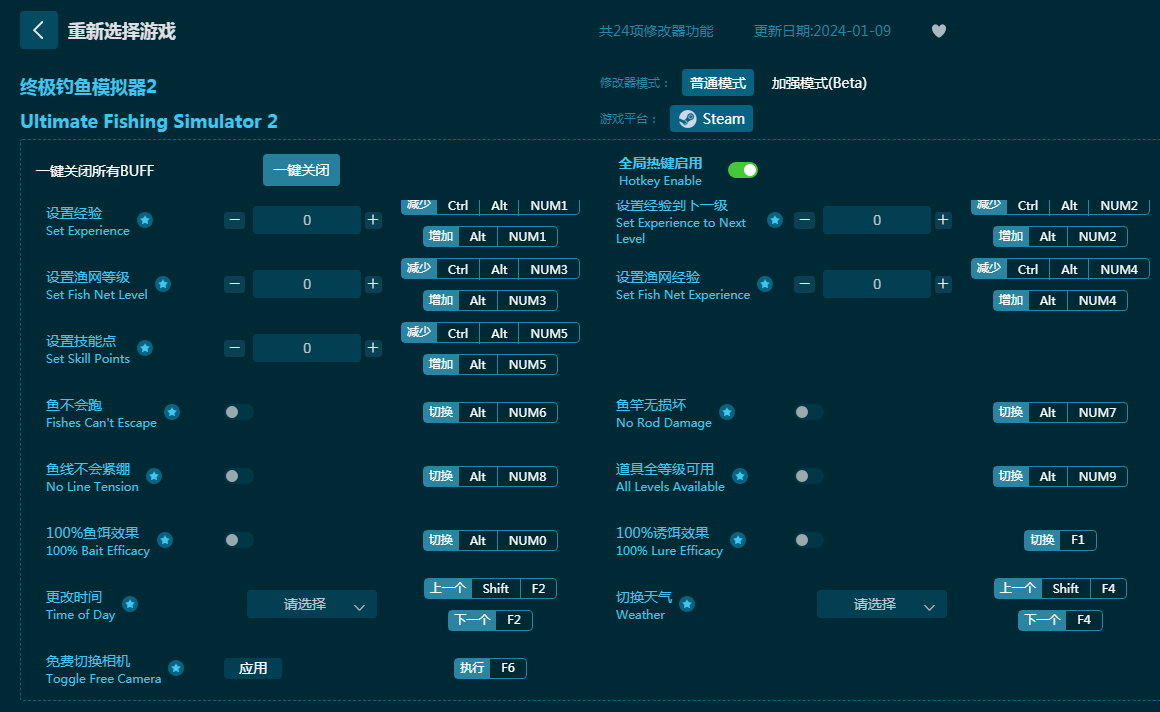Turn on No Line Tension
The width and height of the screenshot is (1160, 712).
[x=239, y=476]
